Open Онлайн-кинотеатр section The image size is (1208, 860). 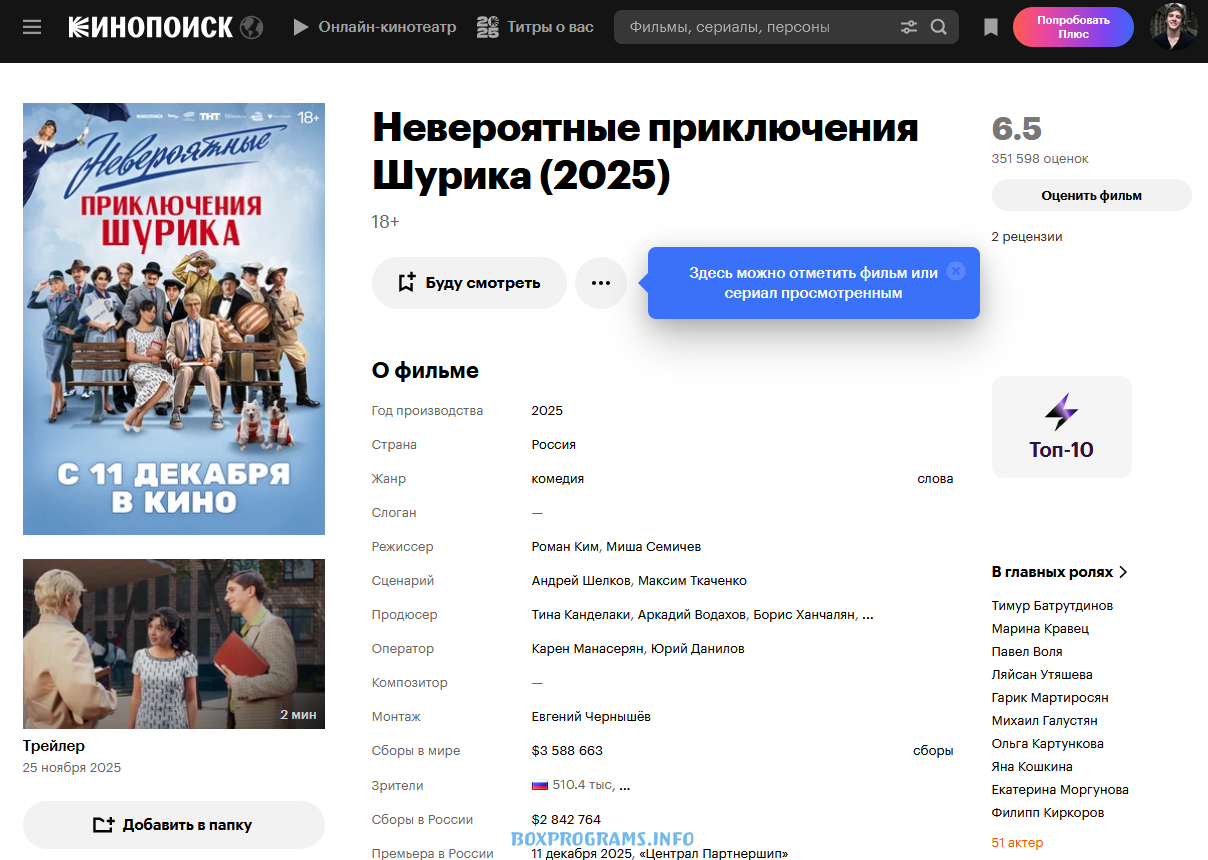(x=375, y=27)
